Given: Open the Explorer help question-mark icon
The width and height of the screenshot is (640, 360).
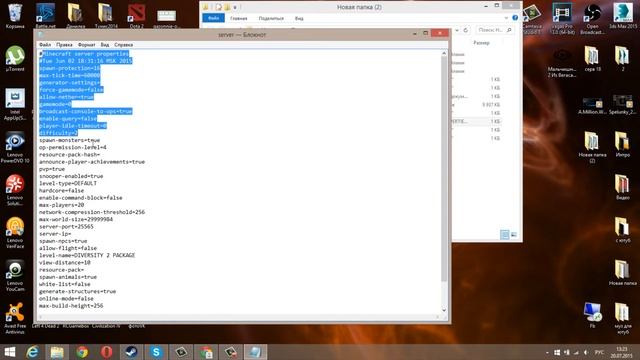Looking at the screenshot, I should coord(515,18).
